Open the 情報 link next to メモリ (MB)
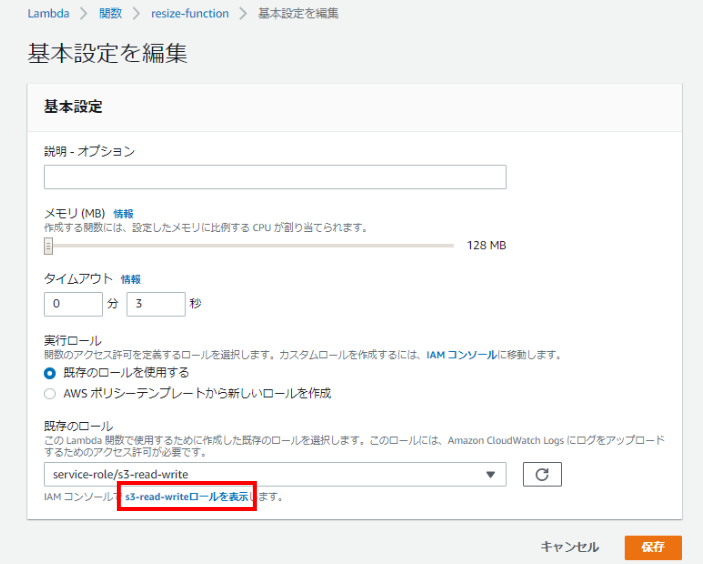The height and width of the screenshot is (564, 703). click(123, 213)
